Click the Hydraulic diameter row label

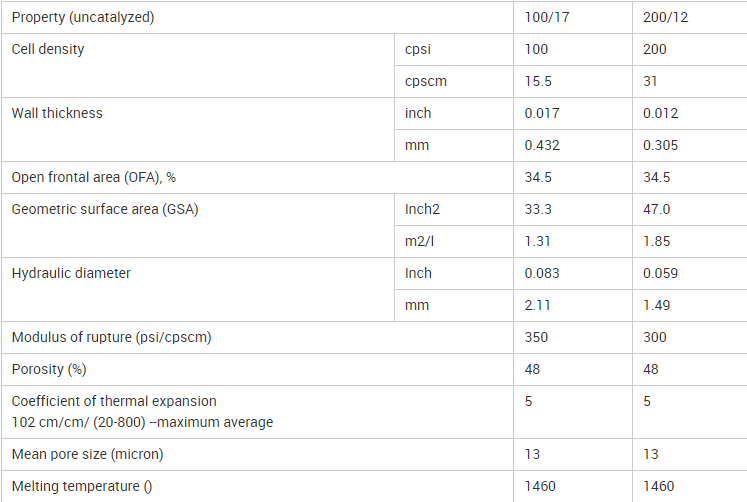click(71, 273)
